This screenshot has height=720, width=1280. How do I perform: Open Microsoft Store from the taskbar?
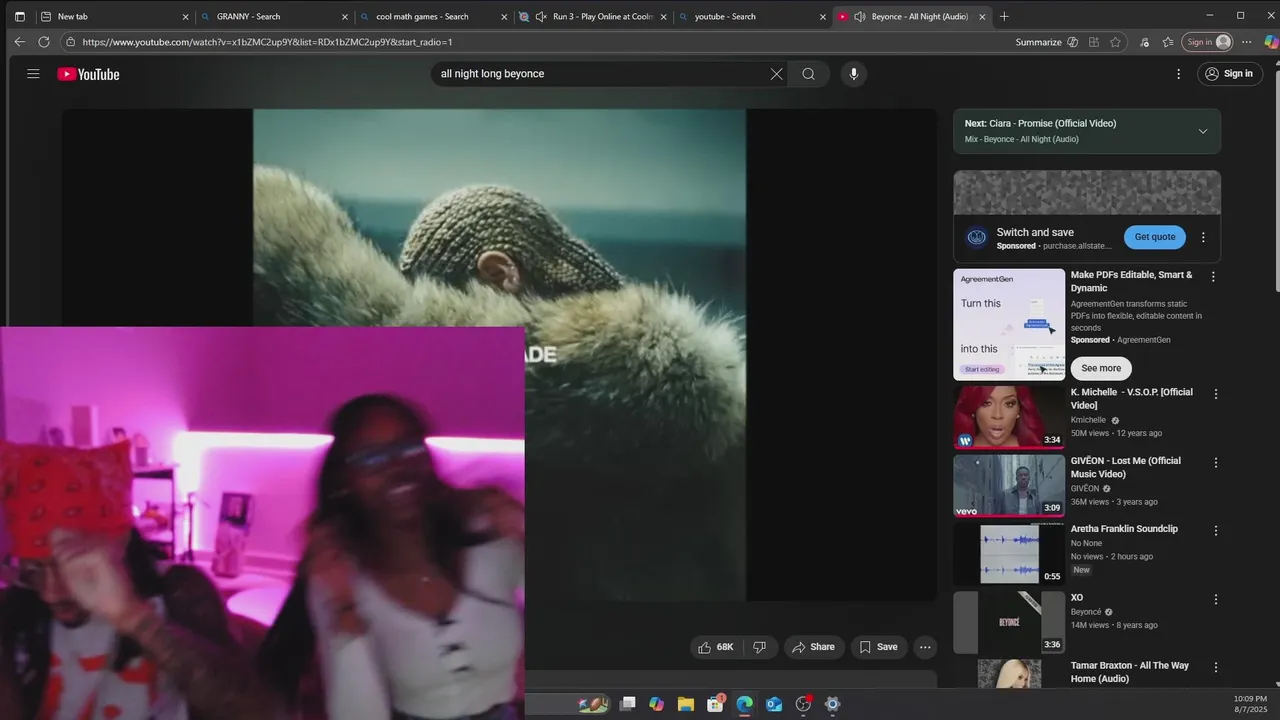pos(715,704)
